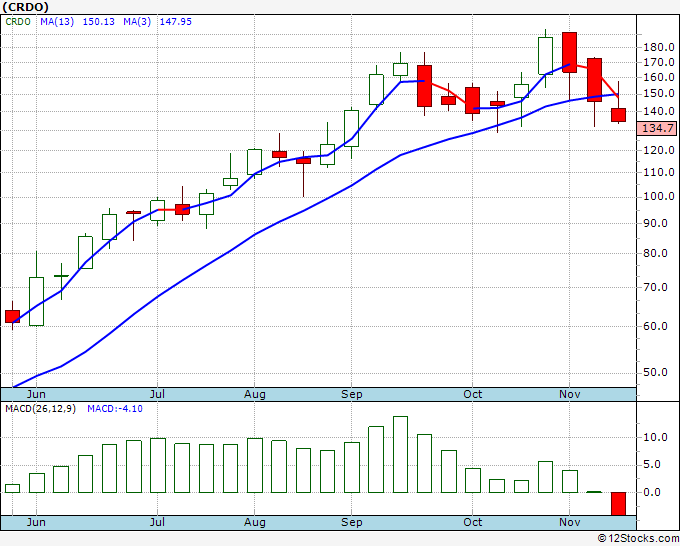
Task: Click the MACD(26,12,9) indicator label
Action: (x=40, y=409)
